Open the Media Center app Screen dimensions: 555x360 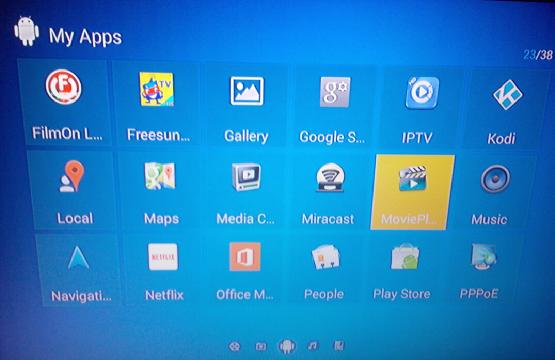[246, 192]
